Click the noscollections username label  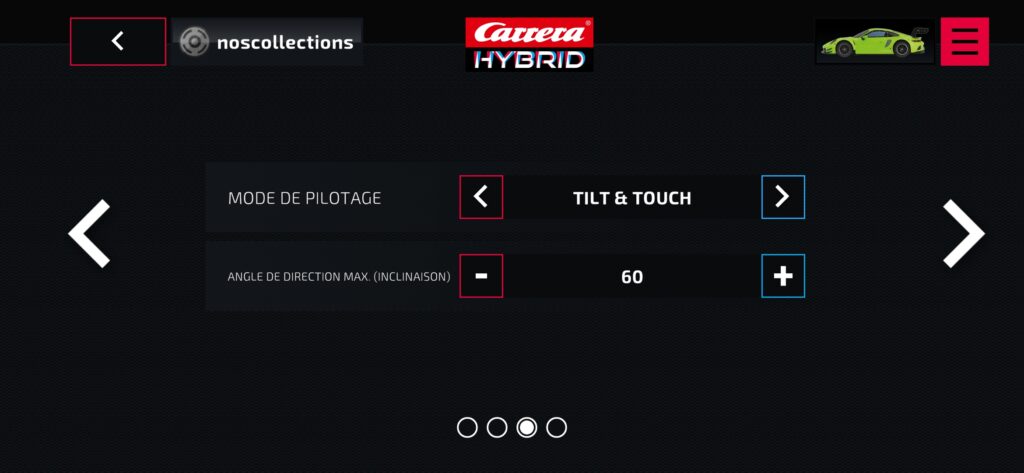coord(285,42)
